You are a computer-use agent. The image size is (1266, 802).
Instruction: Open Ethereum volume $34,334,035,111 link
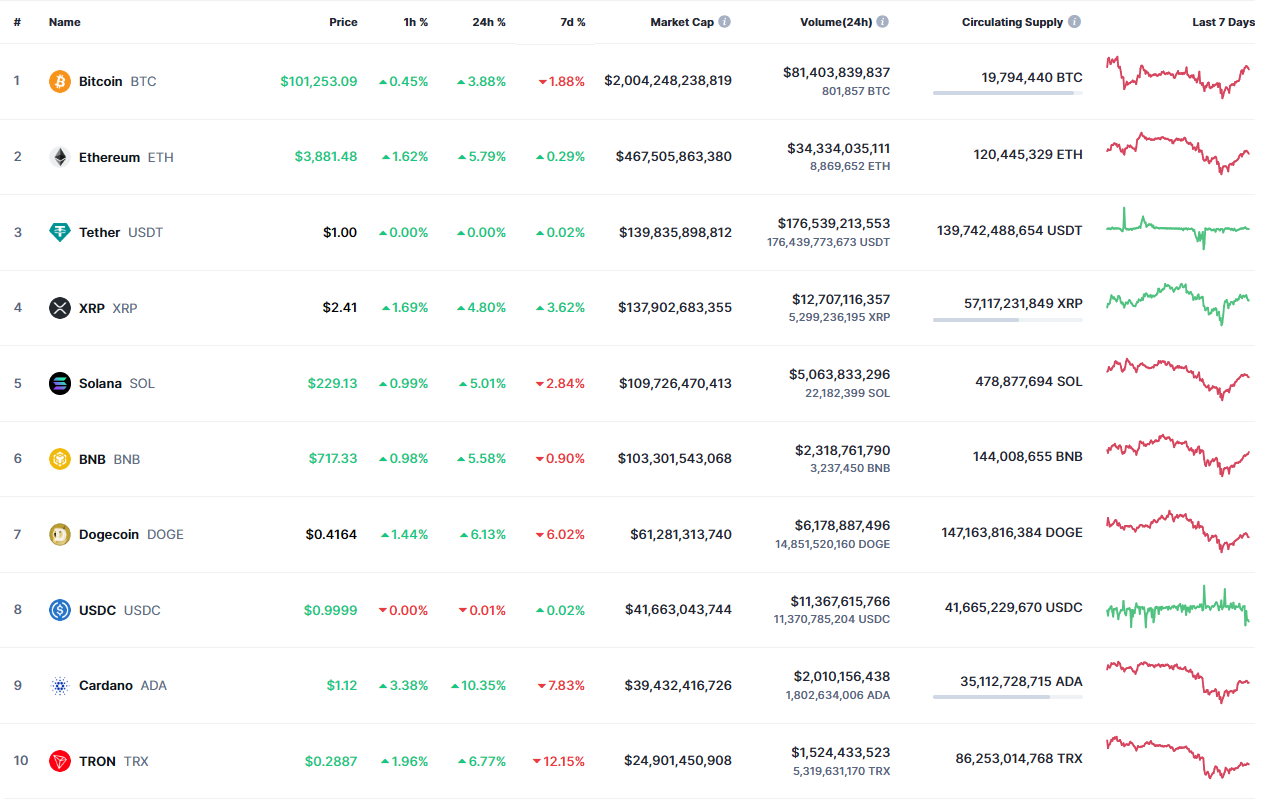coord(838,148)
